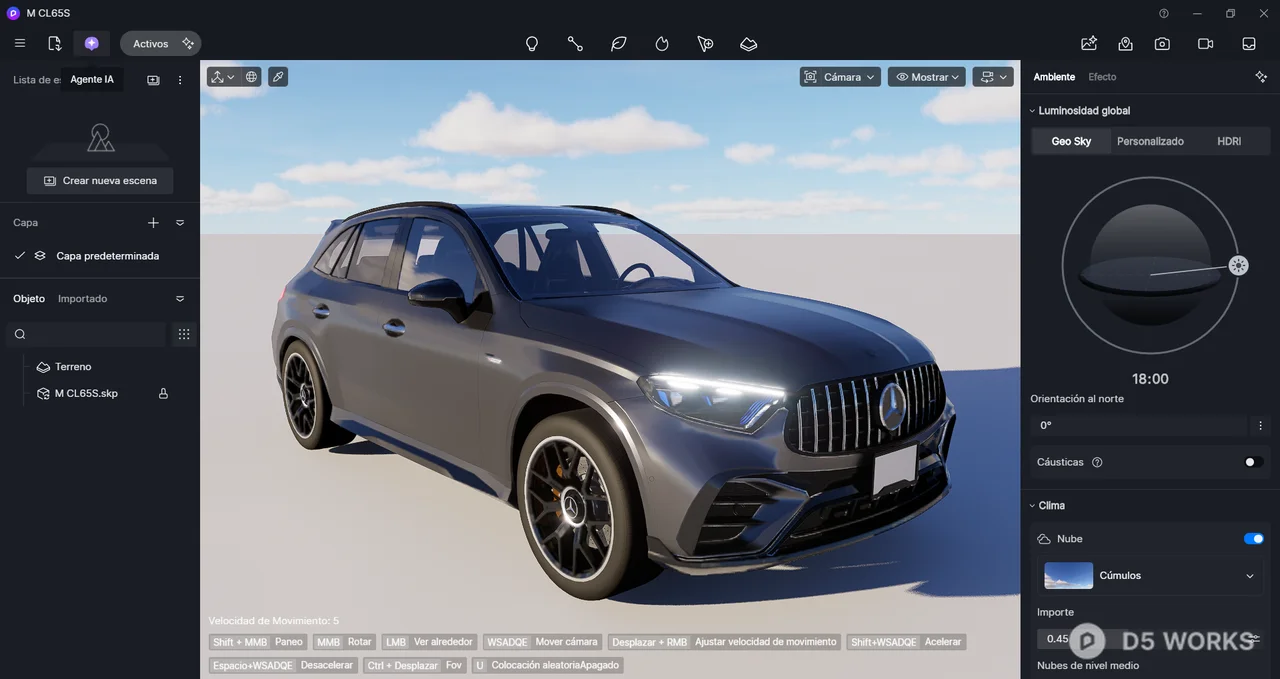The width and height of the screenshot is (1280, 679).
Task: Open the Cúmulos cloud type dropdown
Action: tap(1250, 576)
